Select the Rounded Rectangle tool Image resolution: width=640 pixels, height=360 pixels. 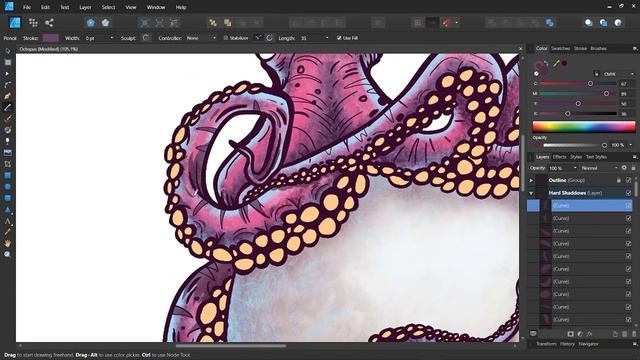7,198
